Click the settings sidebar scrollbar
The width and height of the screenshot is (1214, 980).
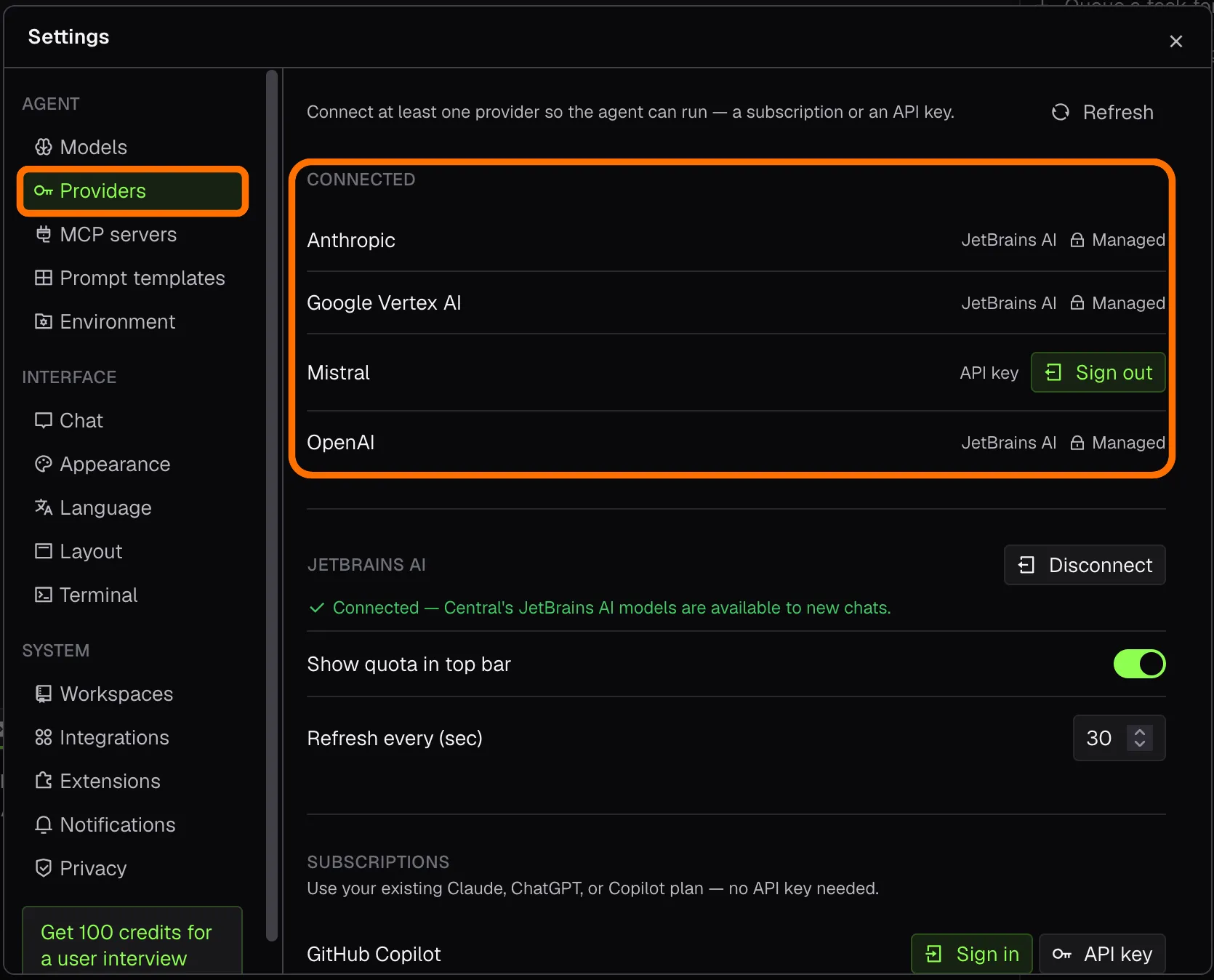tap(272, 505)
